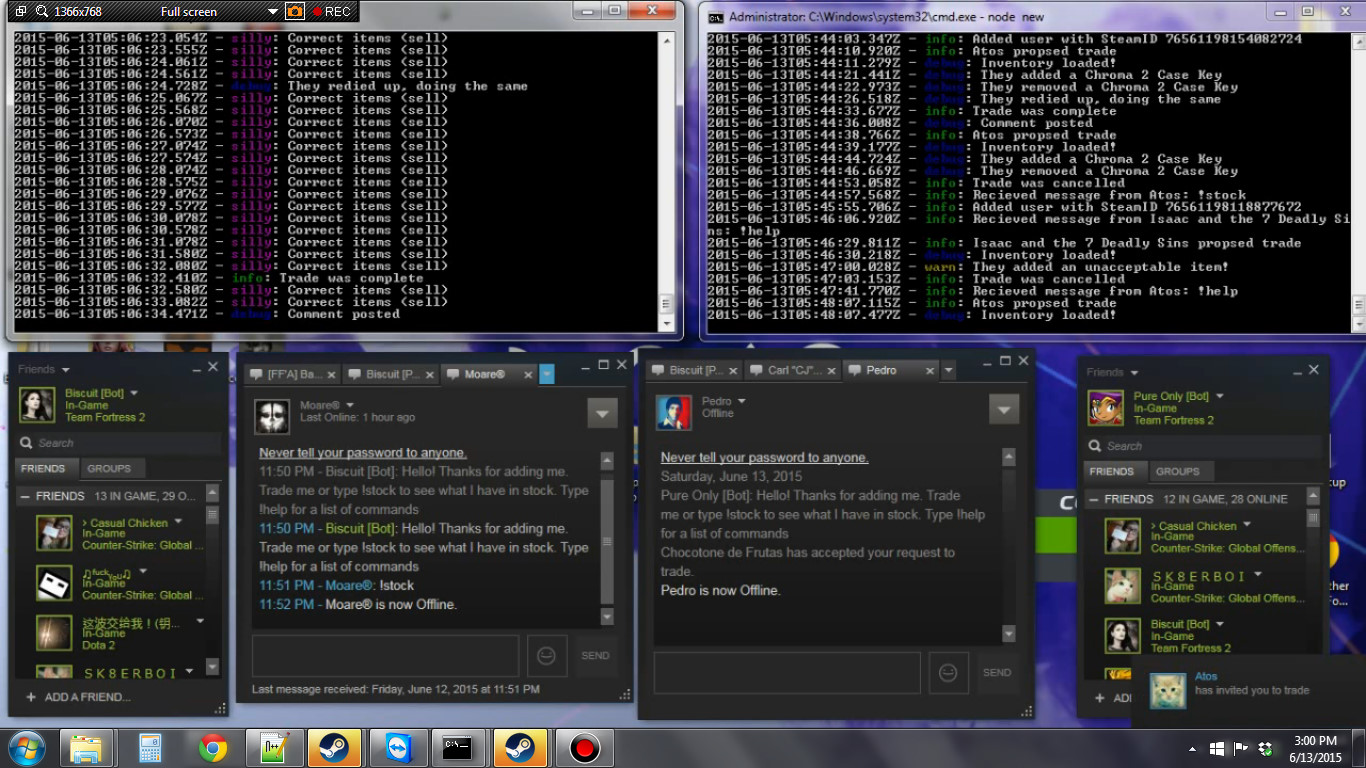Open the resolution dropdown next to Full screen
The width and height of the screenshot is (1366, 768).
pos(273,12)
